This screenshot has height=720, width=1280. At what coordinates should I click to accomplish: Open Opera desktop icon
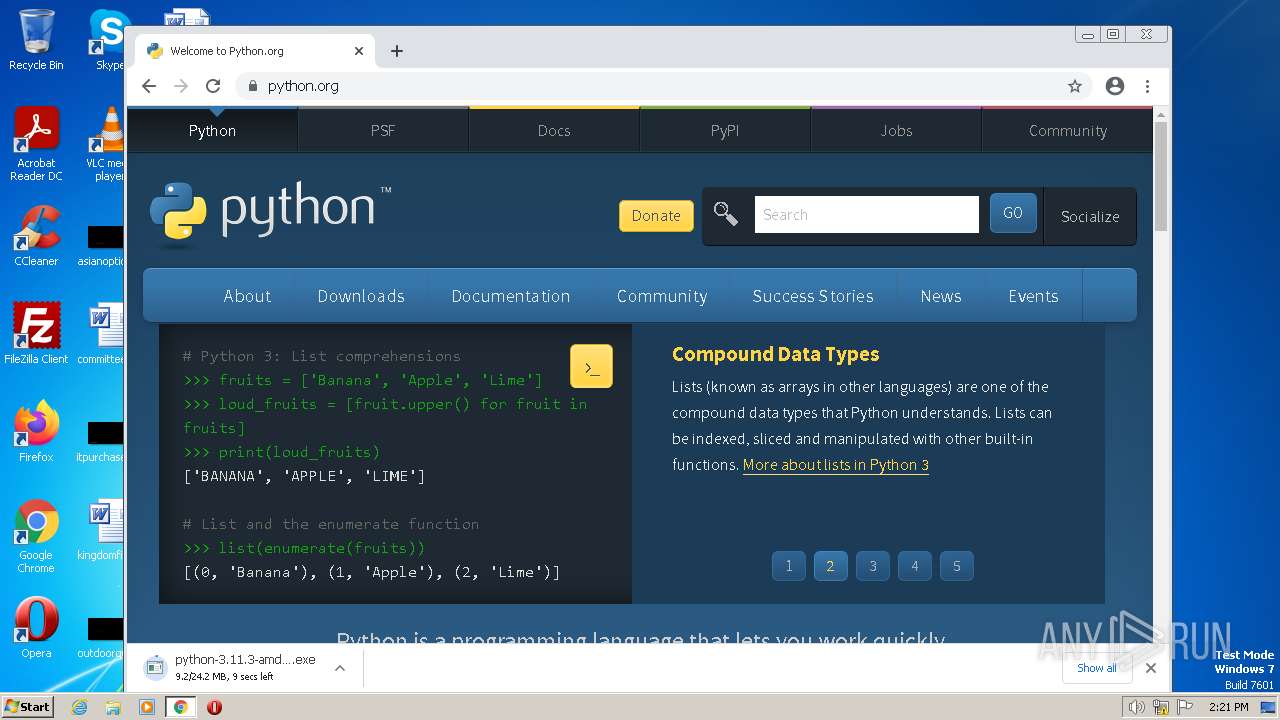pos(36,628)
